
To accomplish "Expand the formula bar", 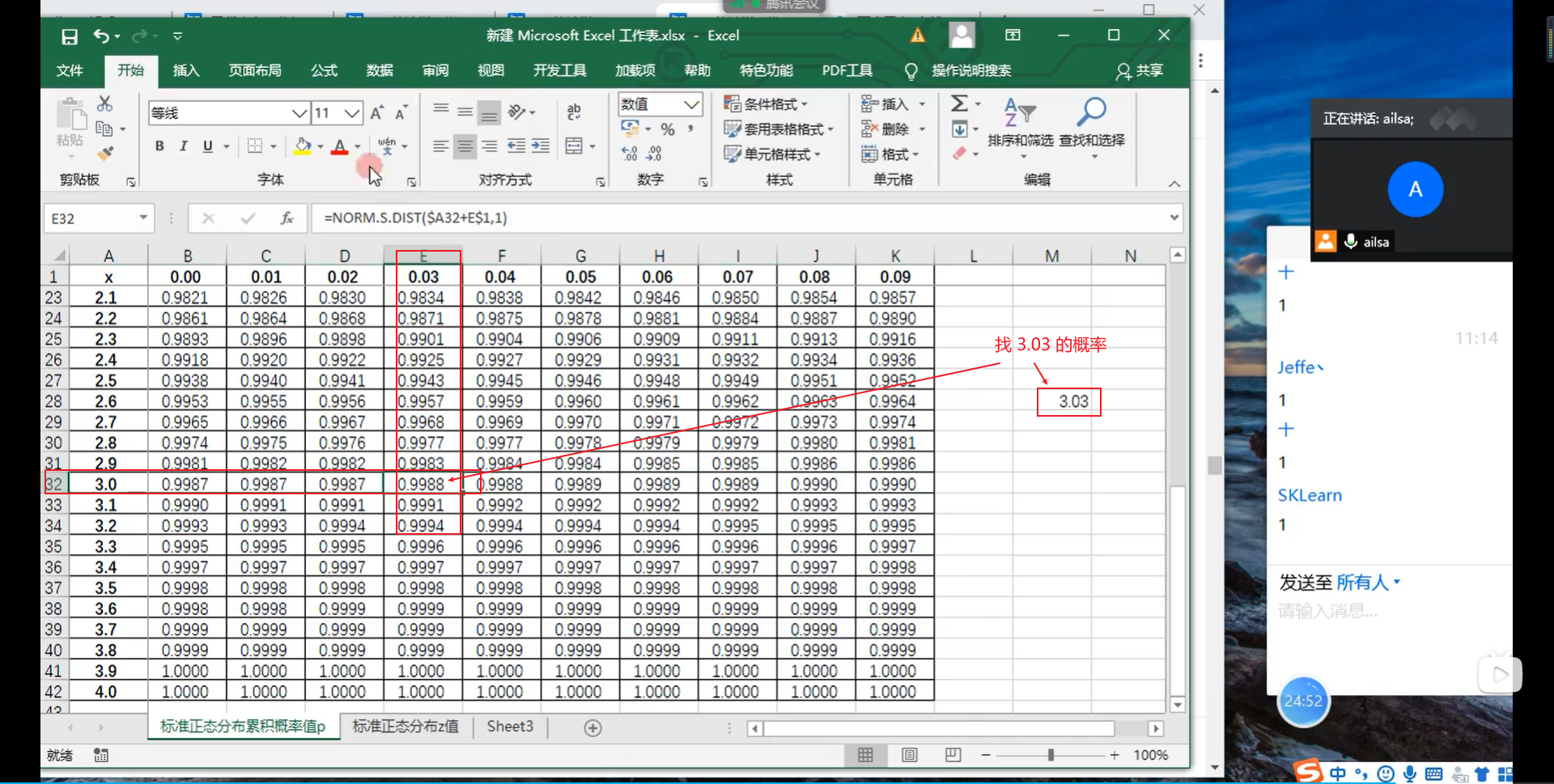I will (1174, 218).
